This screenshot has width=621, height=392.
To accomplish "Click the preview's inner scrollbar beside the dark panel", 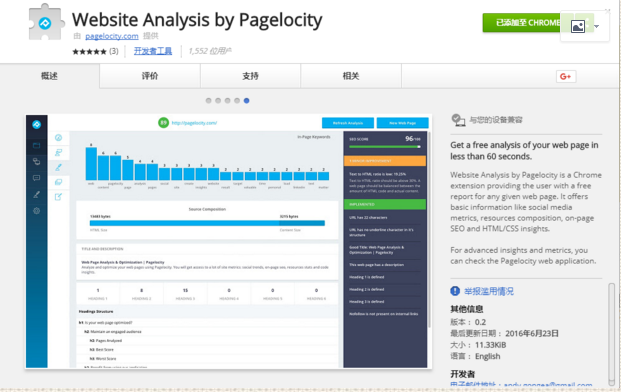I will tap(429, 230).
